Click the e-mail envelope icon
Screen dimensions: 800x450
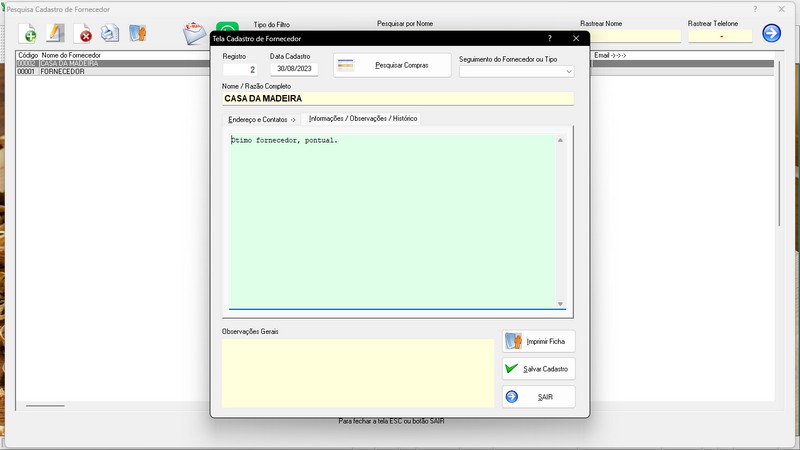pos(194,34)
